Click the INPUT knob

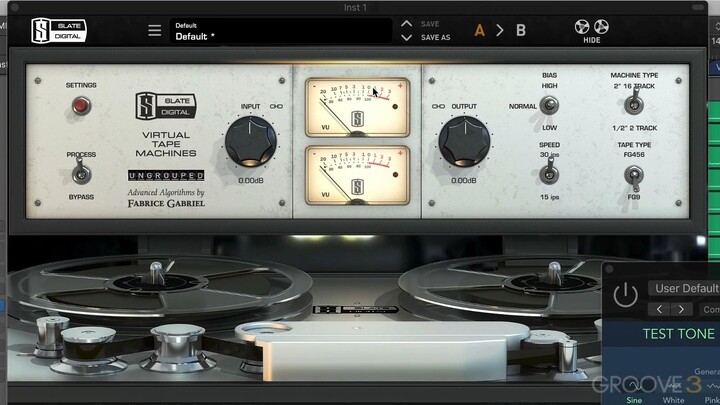(x=251, y=141)
